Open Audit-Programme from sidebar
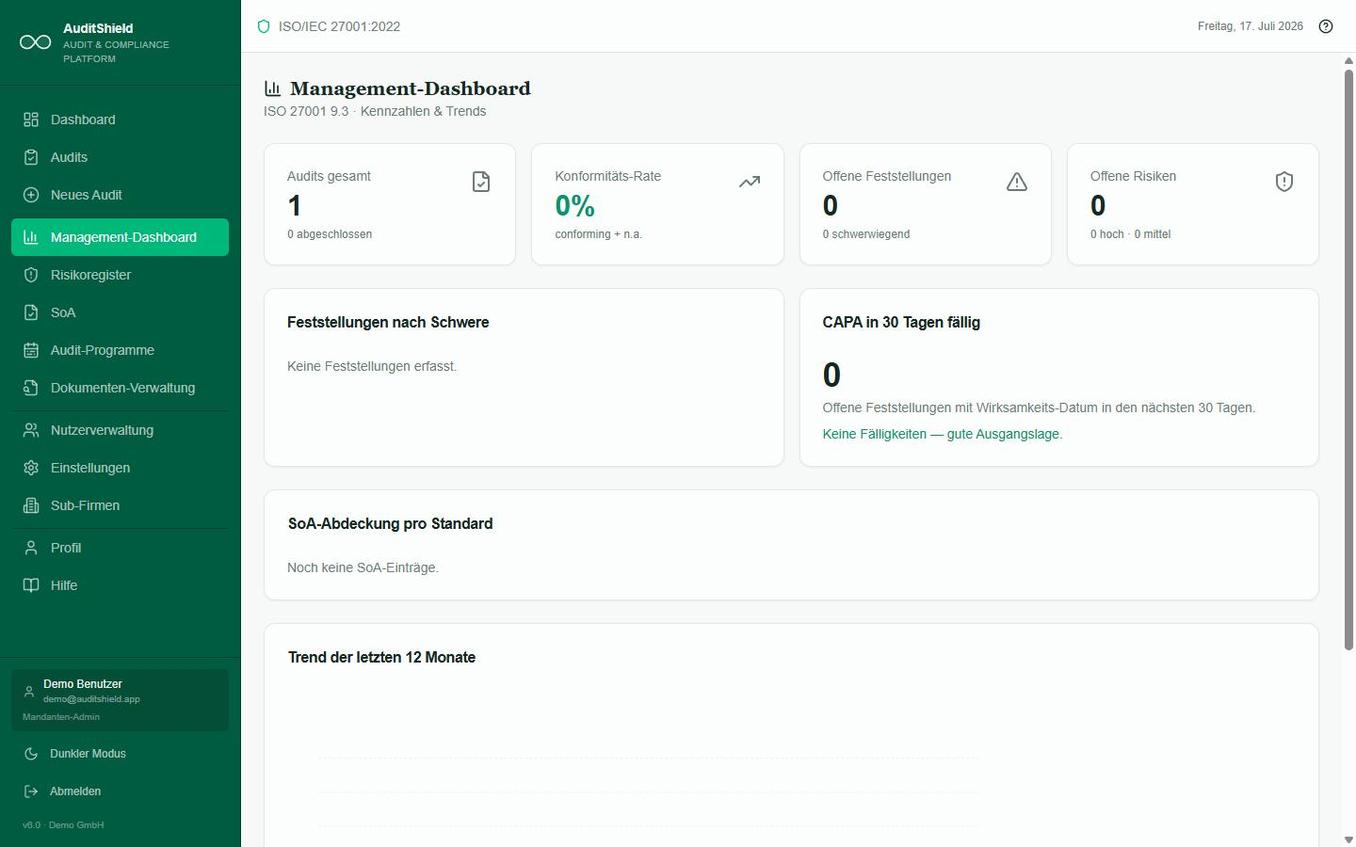The height and width of the screenshot is (847, 1356). 120,350
